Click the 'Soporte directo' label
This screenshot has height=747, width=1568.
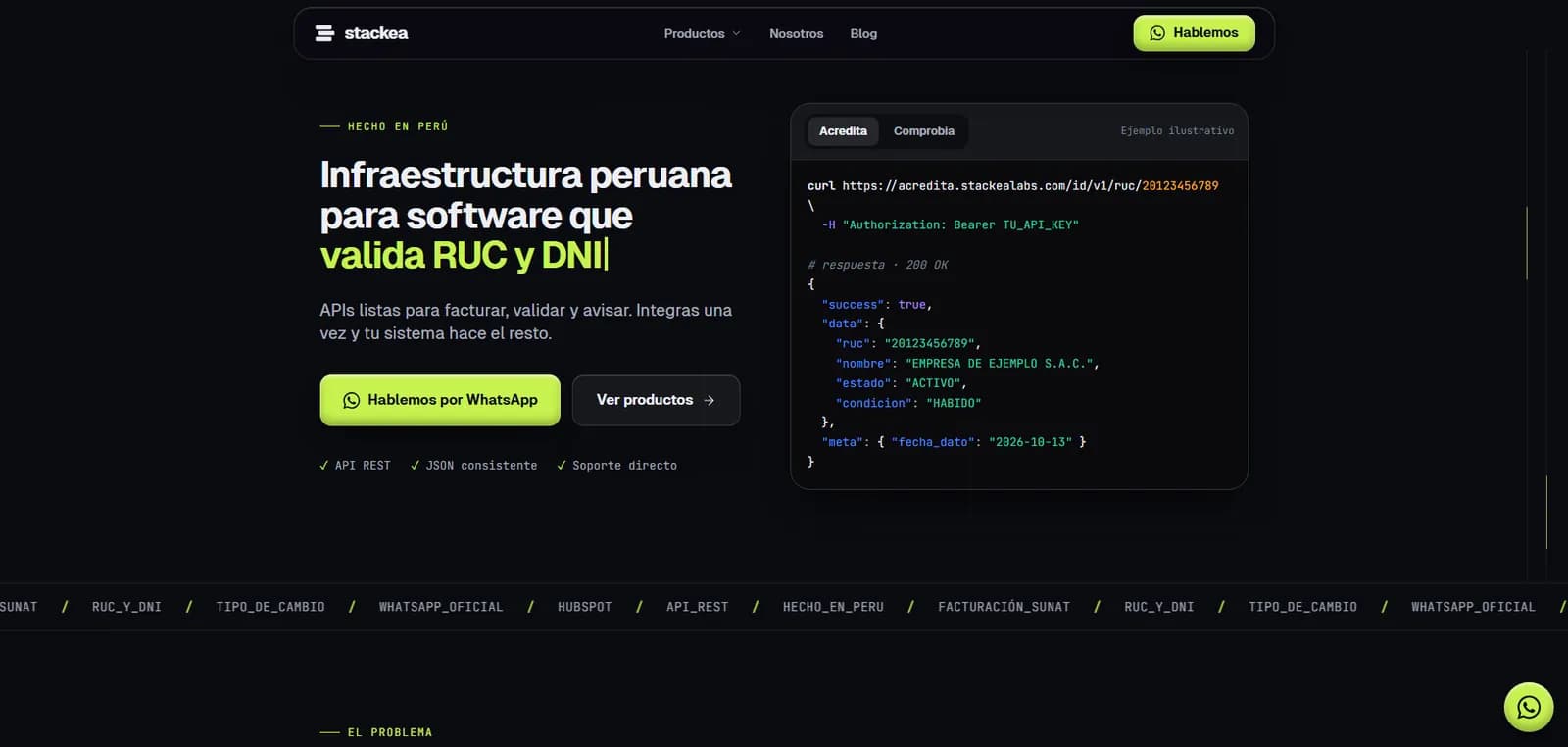(616, 466)
